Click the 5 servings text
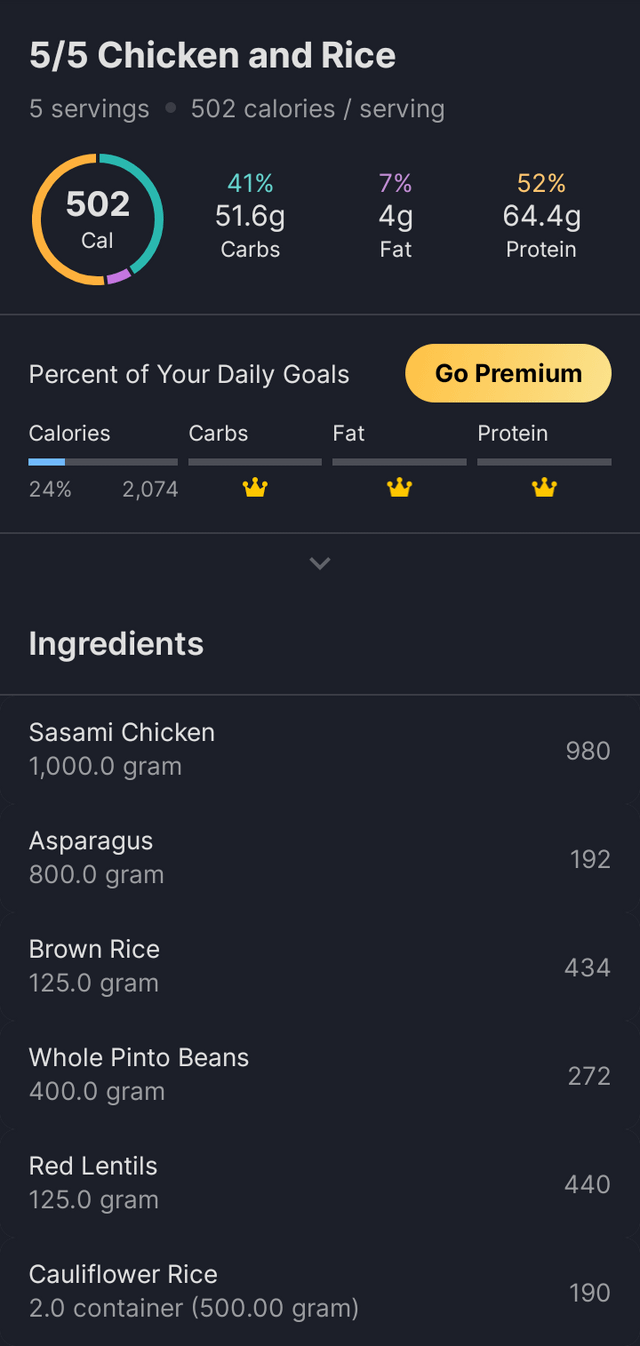 tap(89, 109)
